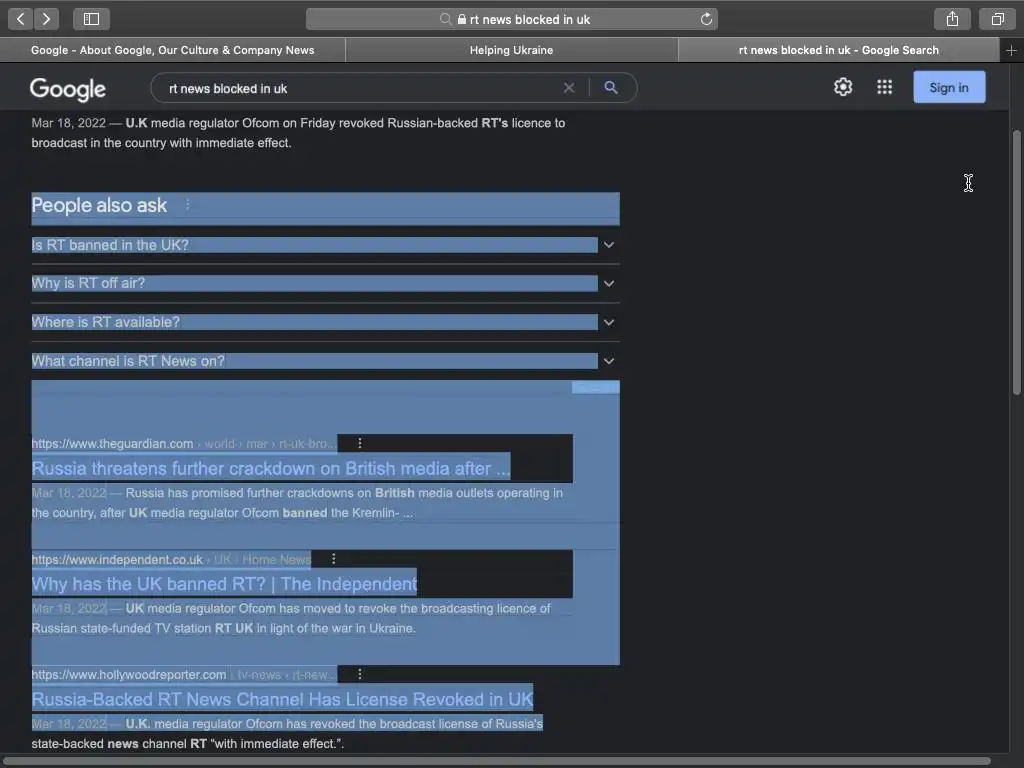1024x768 pixels.
Task: Open 'Russia-Backed RT News Channel Has License Revoked' link
Action: click(282, 699)
